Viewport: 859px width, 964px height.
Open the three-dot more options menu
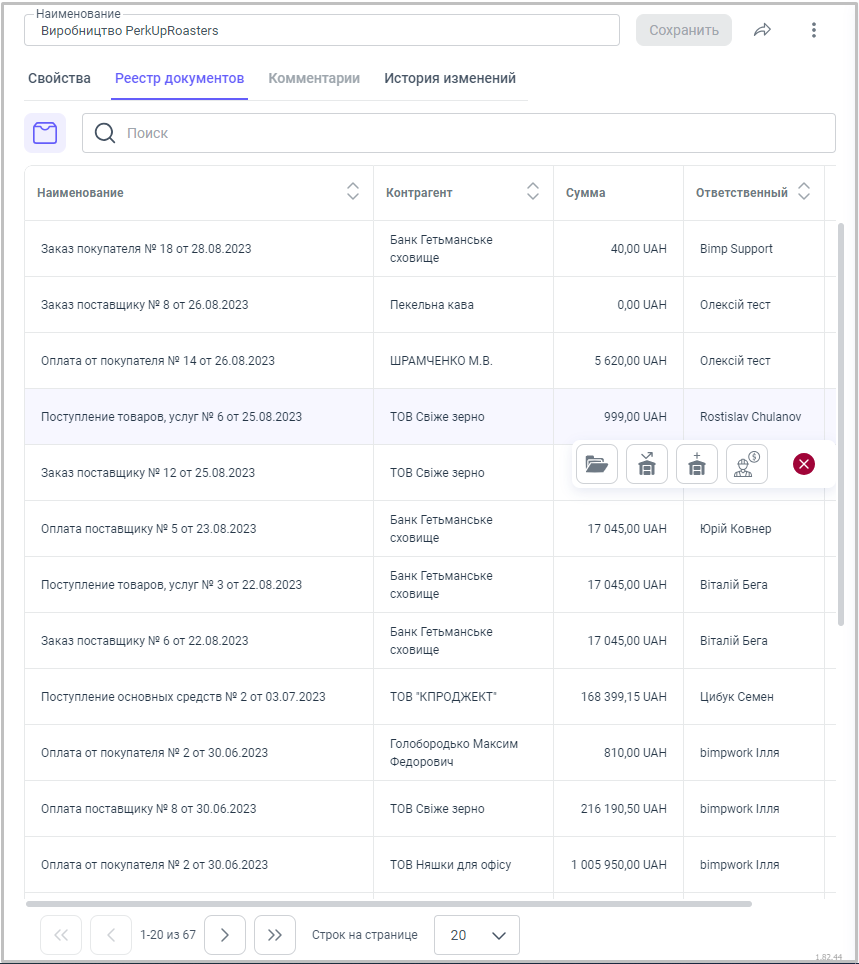(814, 30)
